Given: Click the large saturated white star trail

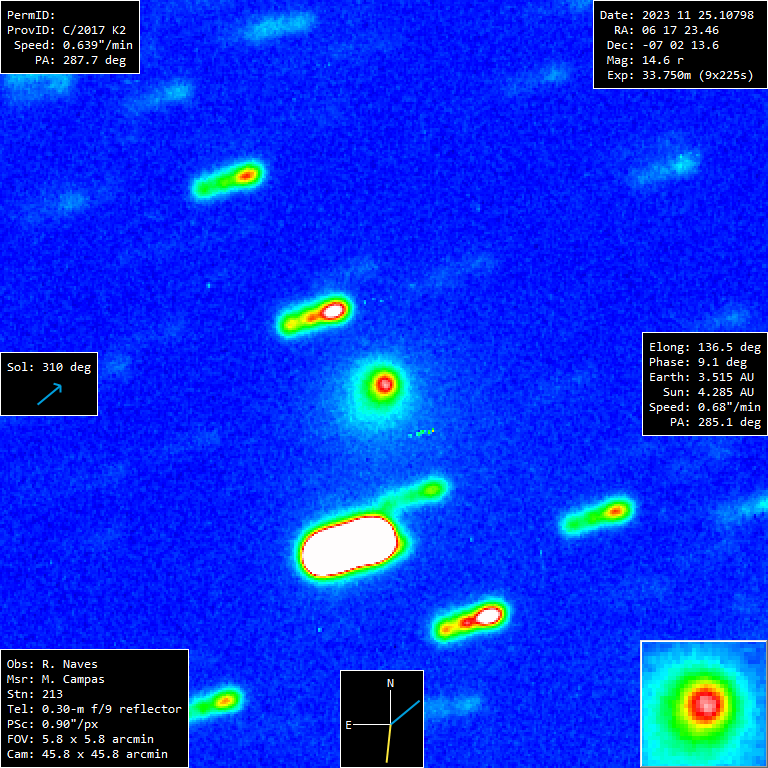Looking at the screenshot, I should point(349,545).
